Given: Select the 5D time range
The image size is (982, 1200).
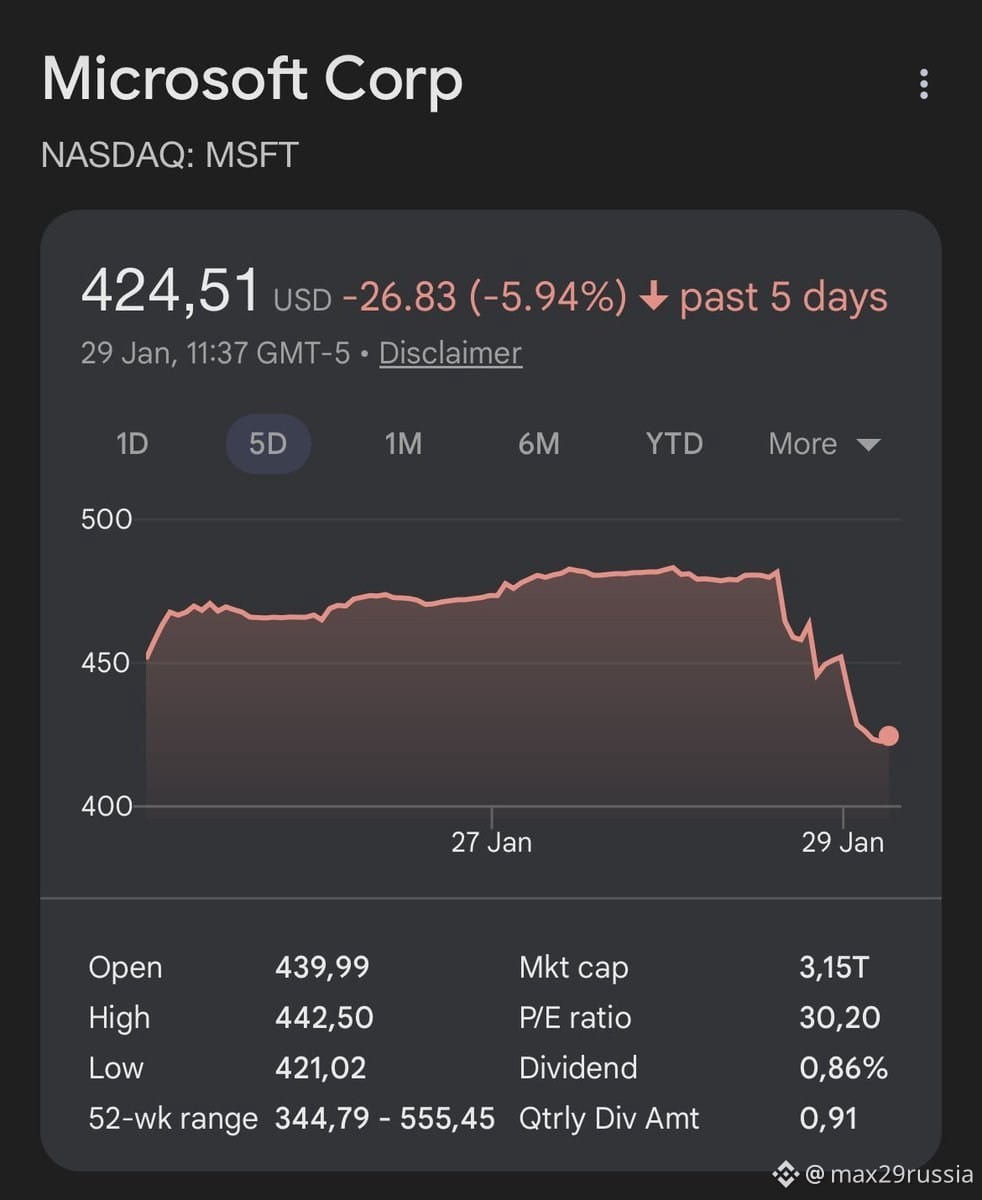Looking at the screenshot, I should 268,444.
